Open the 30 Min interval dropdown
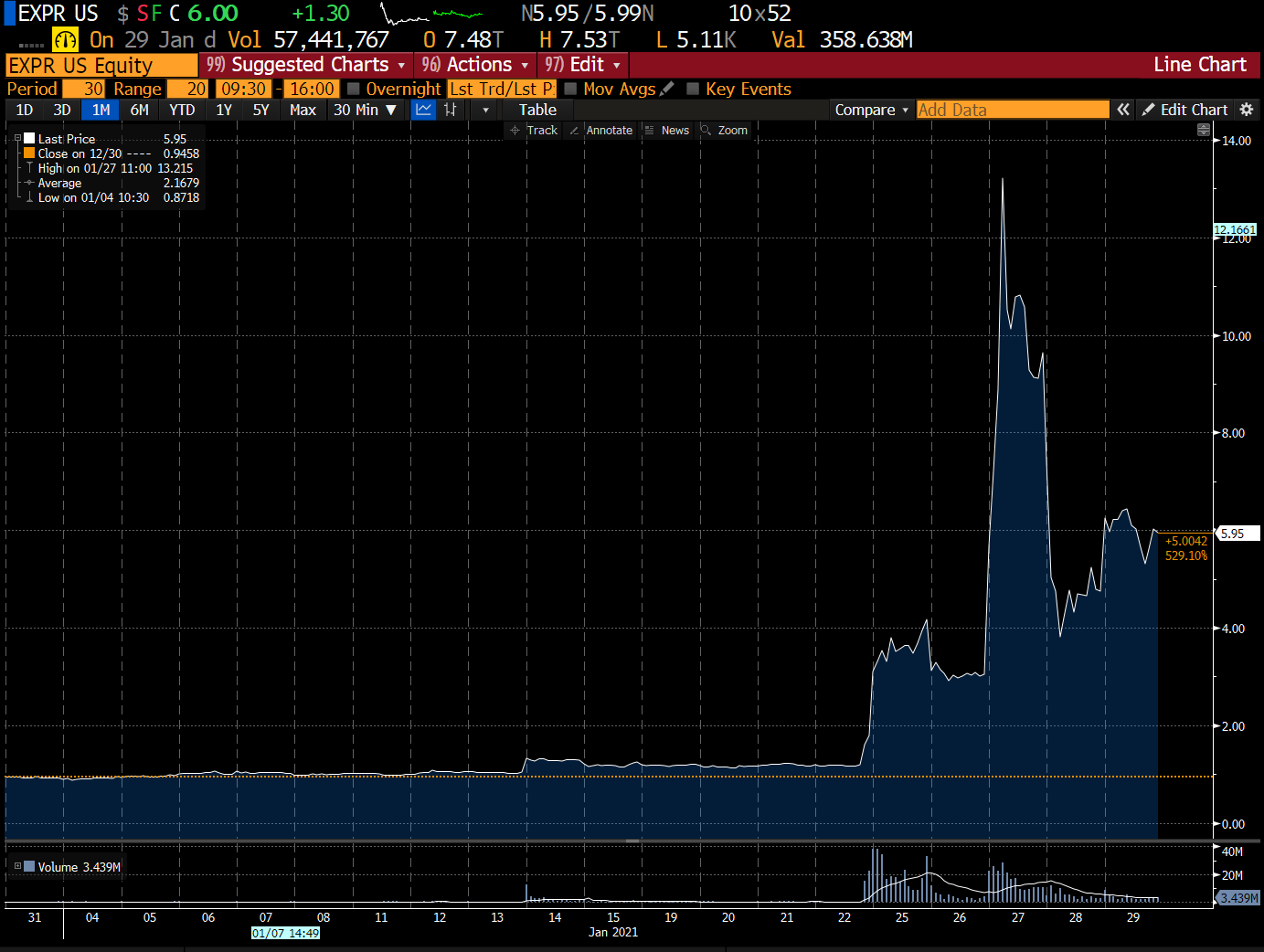This screenshot has width=1264, height=952. (x=365, y=110)
